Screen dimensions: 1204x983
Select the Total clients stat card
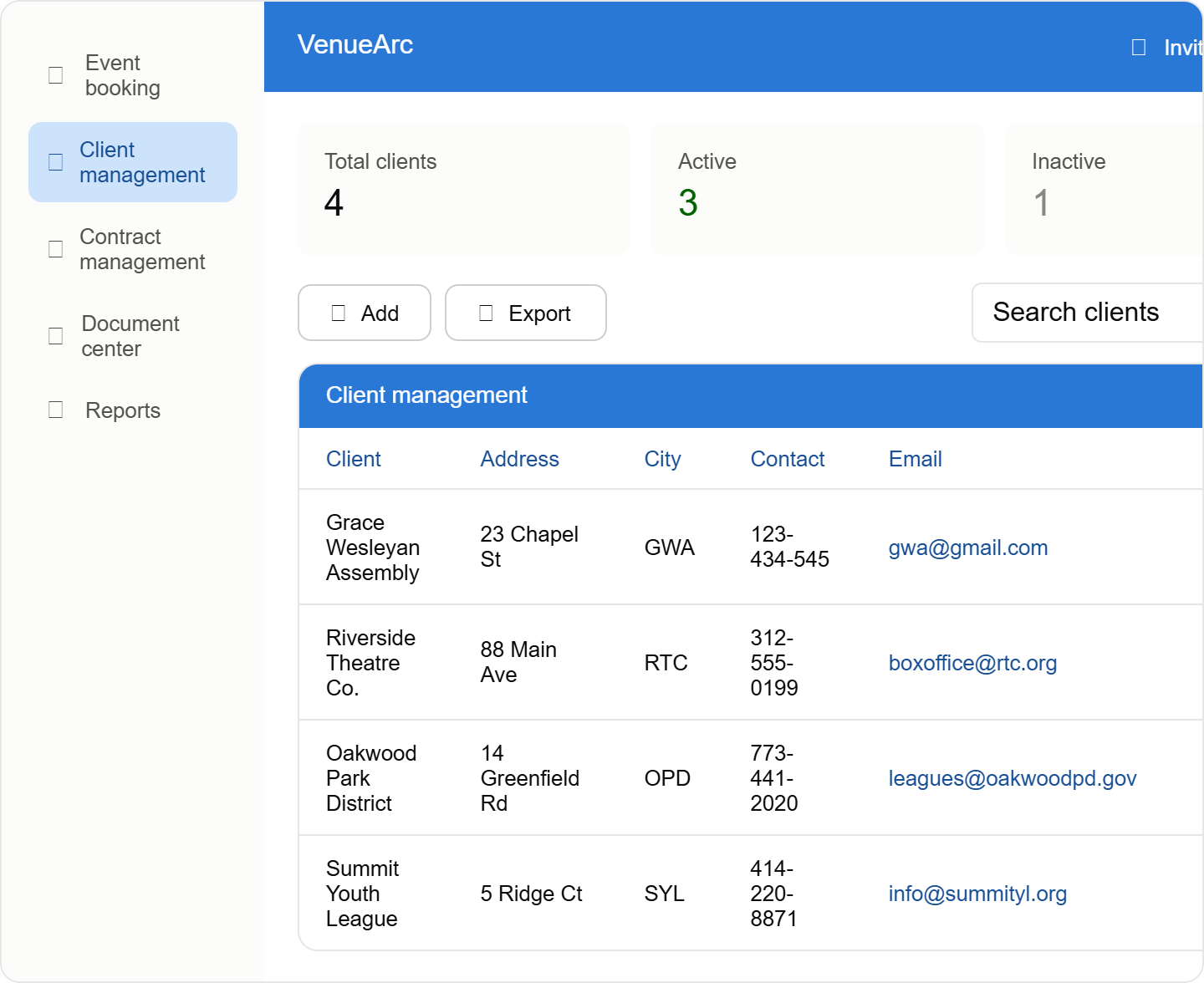(464, 189)
